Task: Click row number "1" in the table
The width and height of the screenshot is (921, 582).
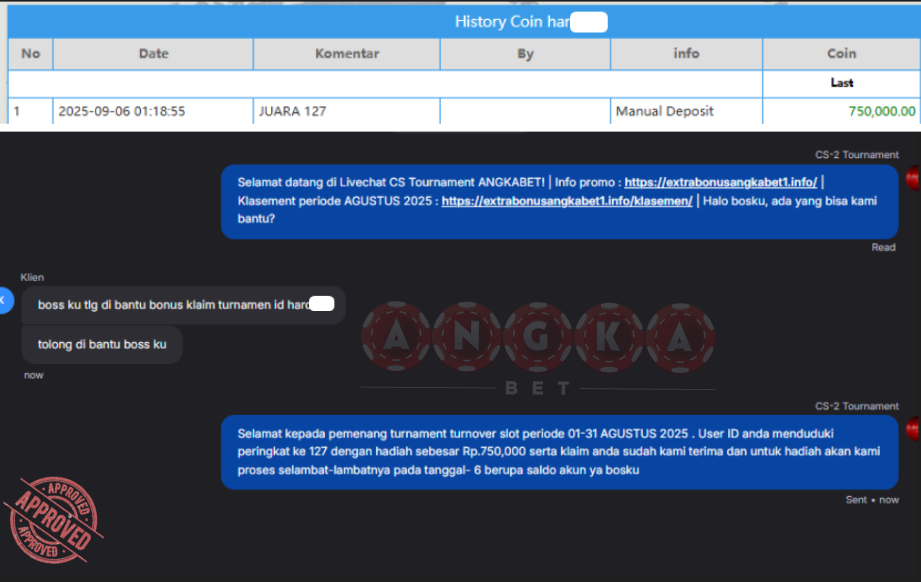Action: click(x=17, y=111)
